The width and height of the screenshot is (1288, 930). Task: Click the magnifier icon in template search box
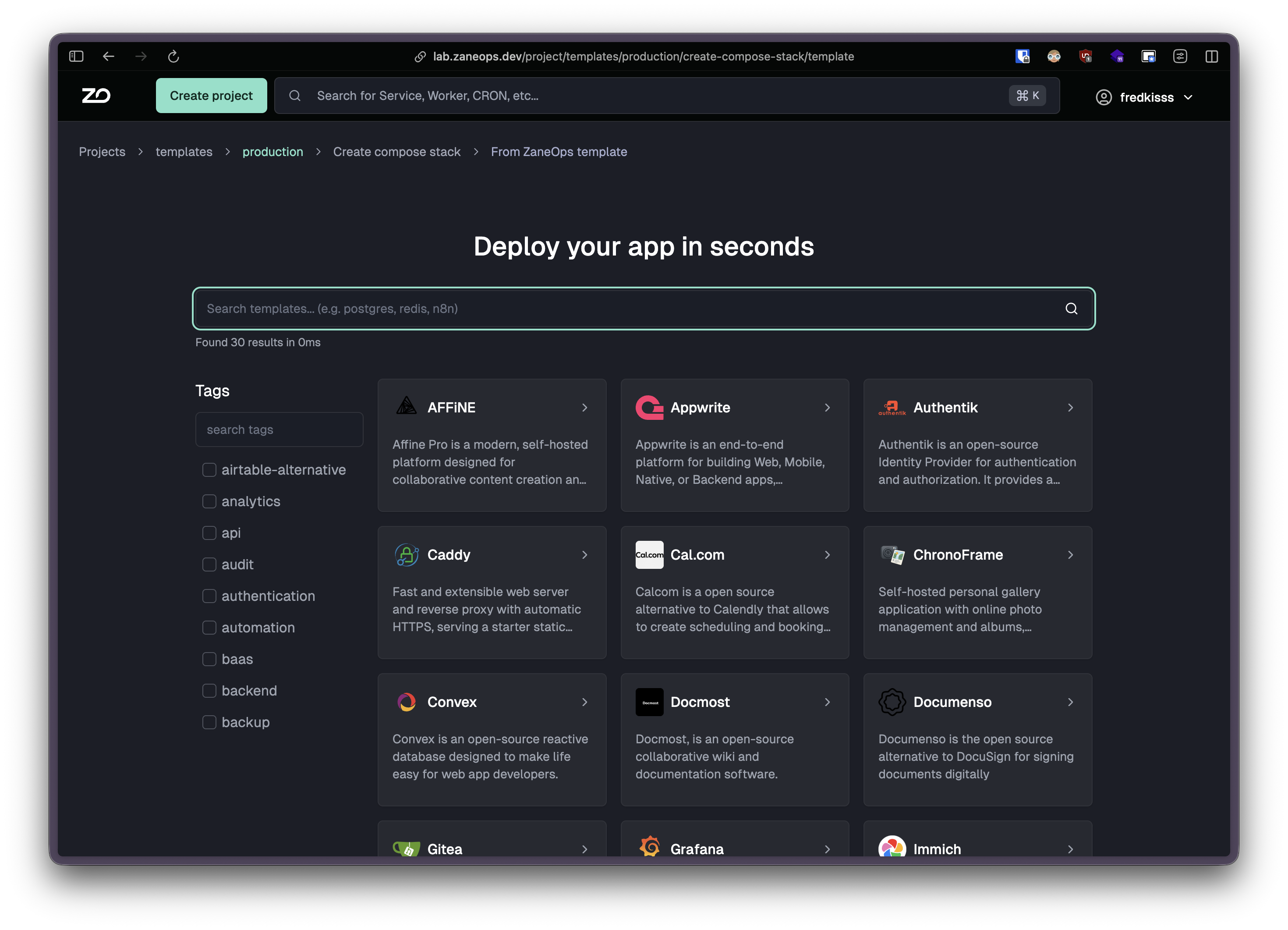click(x=1071, y=309)
